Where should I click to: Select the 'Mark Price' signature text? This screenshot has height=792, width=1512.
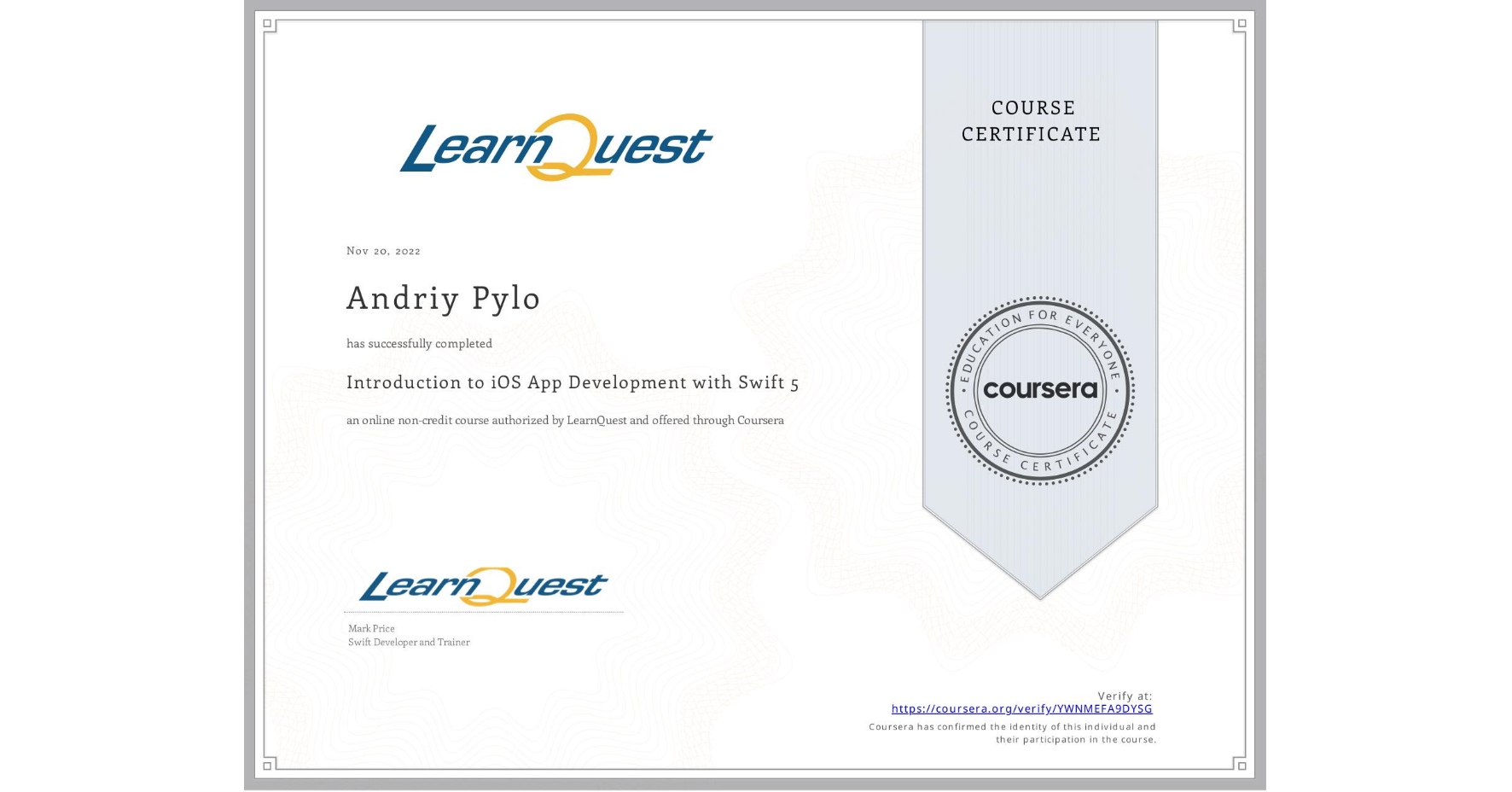click(370, 628)
